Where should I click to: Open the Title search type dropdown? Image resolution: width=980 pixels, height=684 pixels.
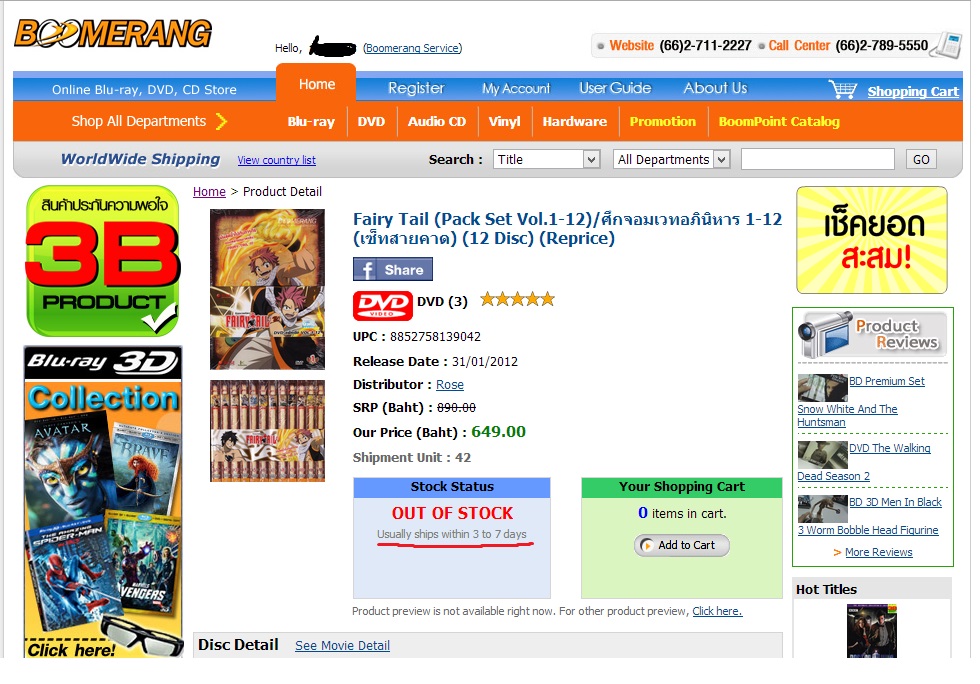click(x=546, y=159)
